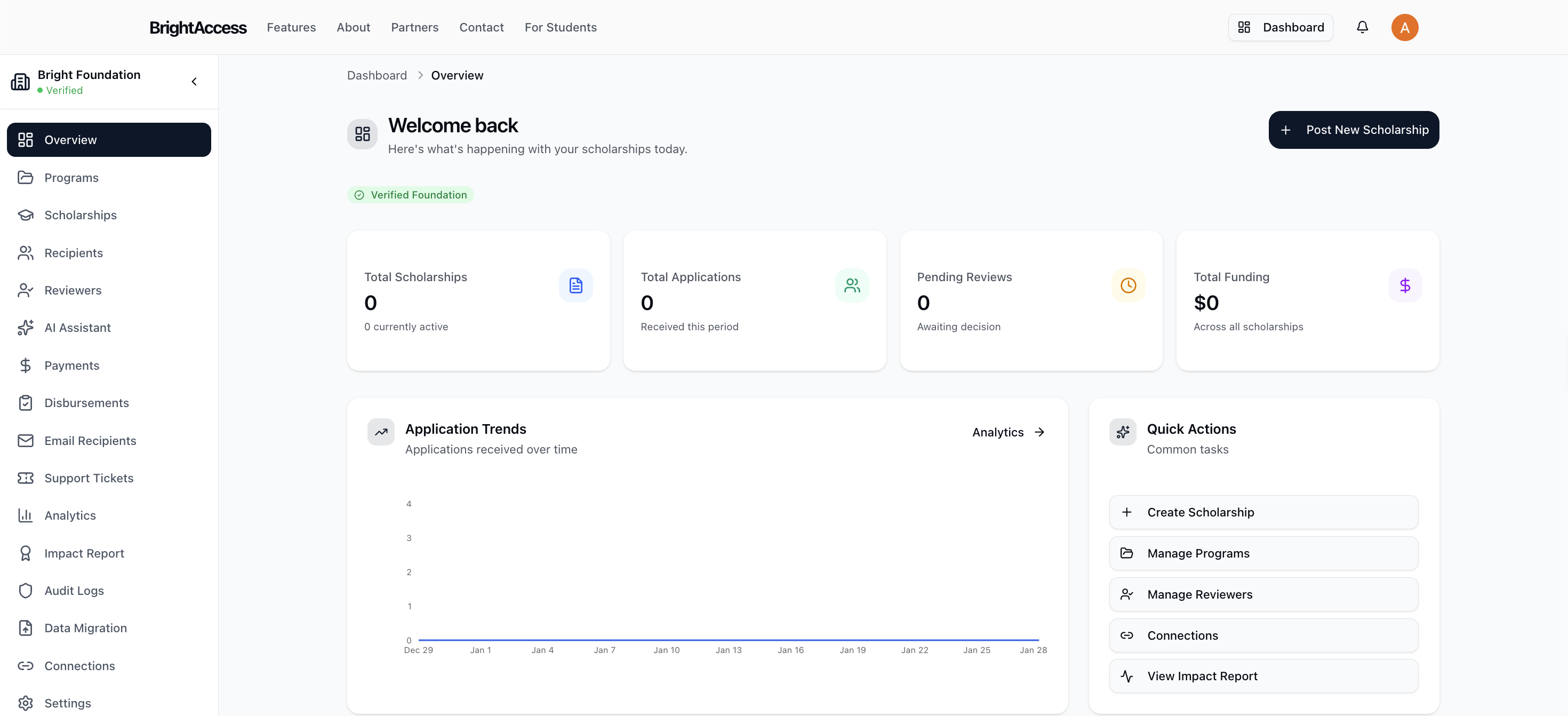Open the Data Migration section
Viewport: 1568px width, 716px height.
coord(85,628)
